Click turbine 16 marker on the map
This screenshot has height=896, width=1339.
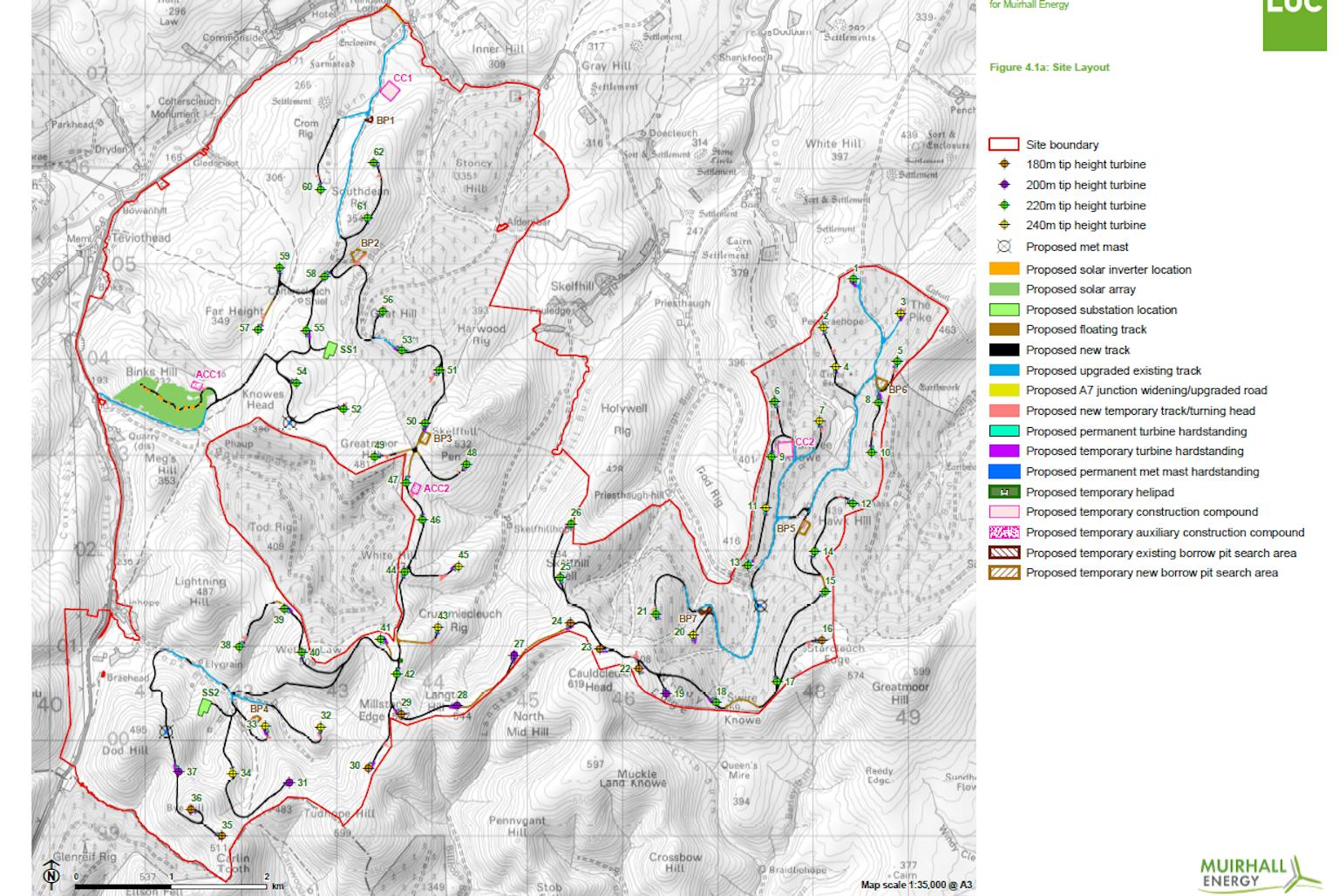[x=821, y=640]
